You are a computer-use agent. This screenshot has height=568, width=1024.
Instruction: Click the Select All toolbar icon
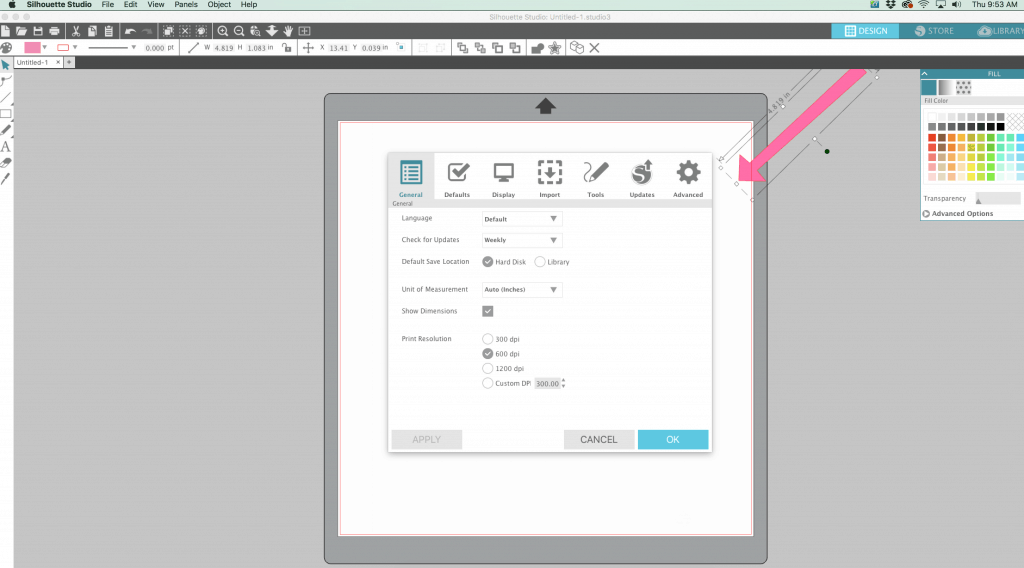168,31
